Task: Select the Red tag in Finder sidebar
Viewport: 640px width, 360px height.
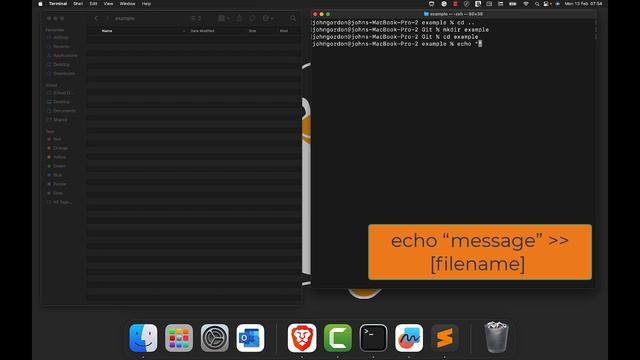Action: click(57, 139)
